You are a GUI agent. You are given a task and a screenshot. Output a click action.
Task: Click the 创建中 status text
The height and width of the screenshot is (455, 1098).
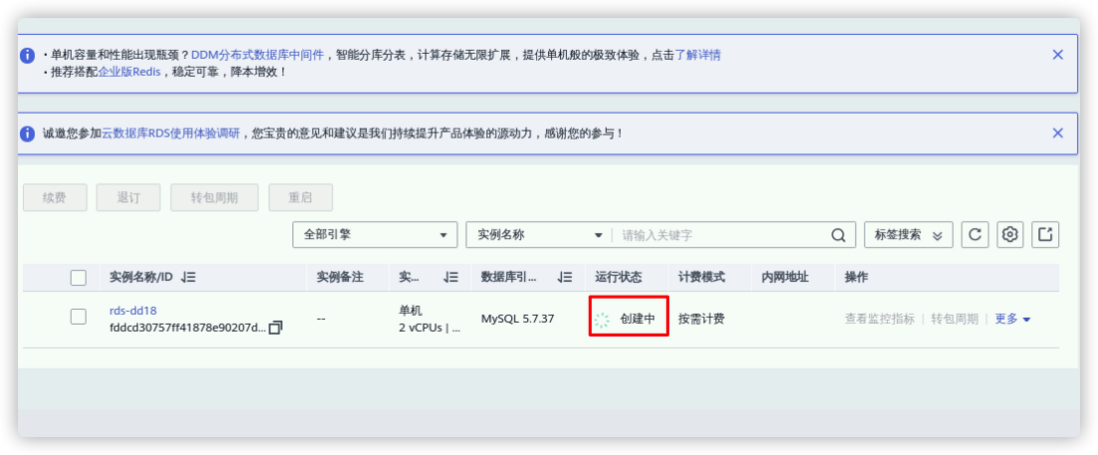click(637, 319)
